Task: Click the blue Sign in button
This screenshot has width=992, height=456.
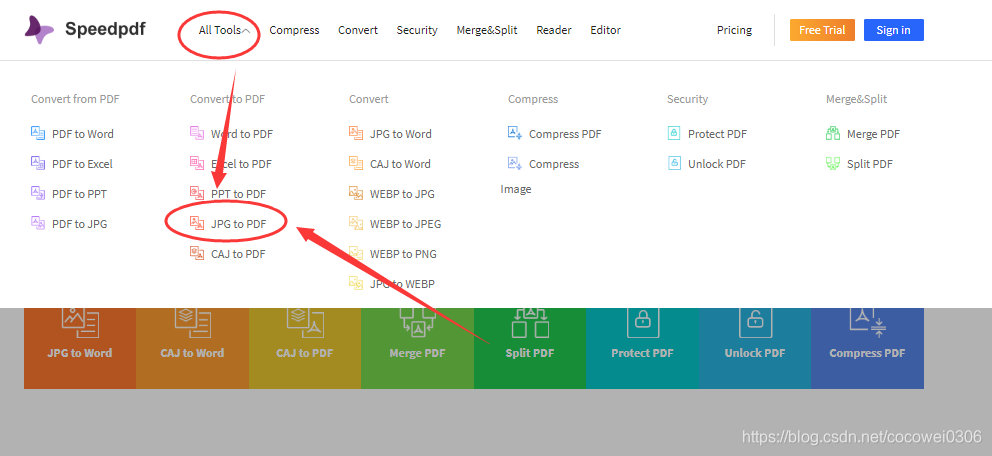Action: [893, 30]
